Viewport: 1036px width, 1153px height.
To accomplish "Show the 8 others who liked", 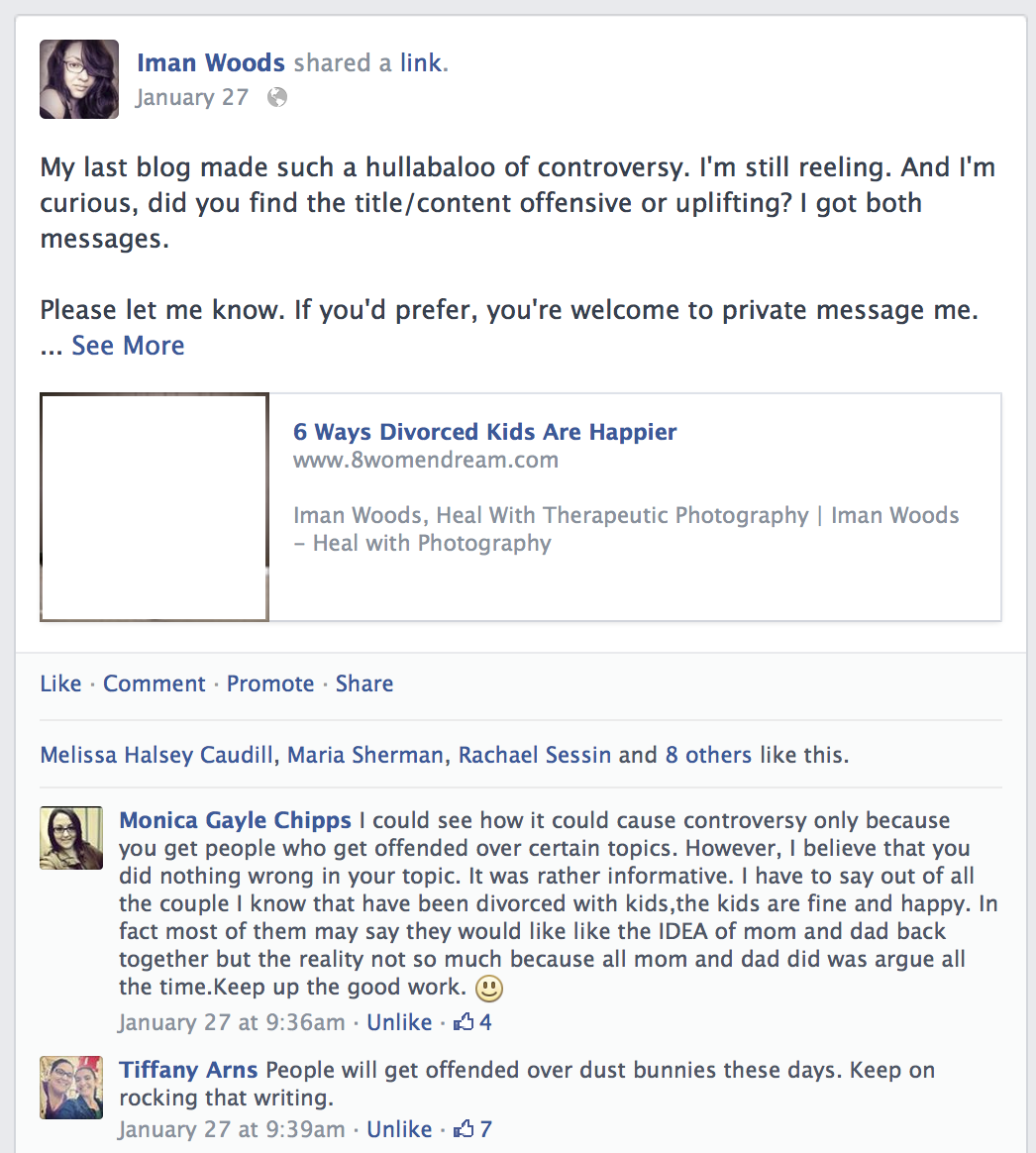I will [708, 755].
